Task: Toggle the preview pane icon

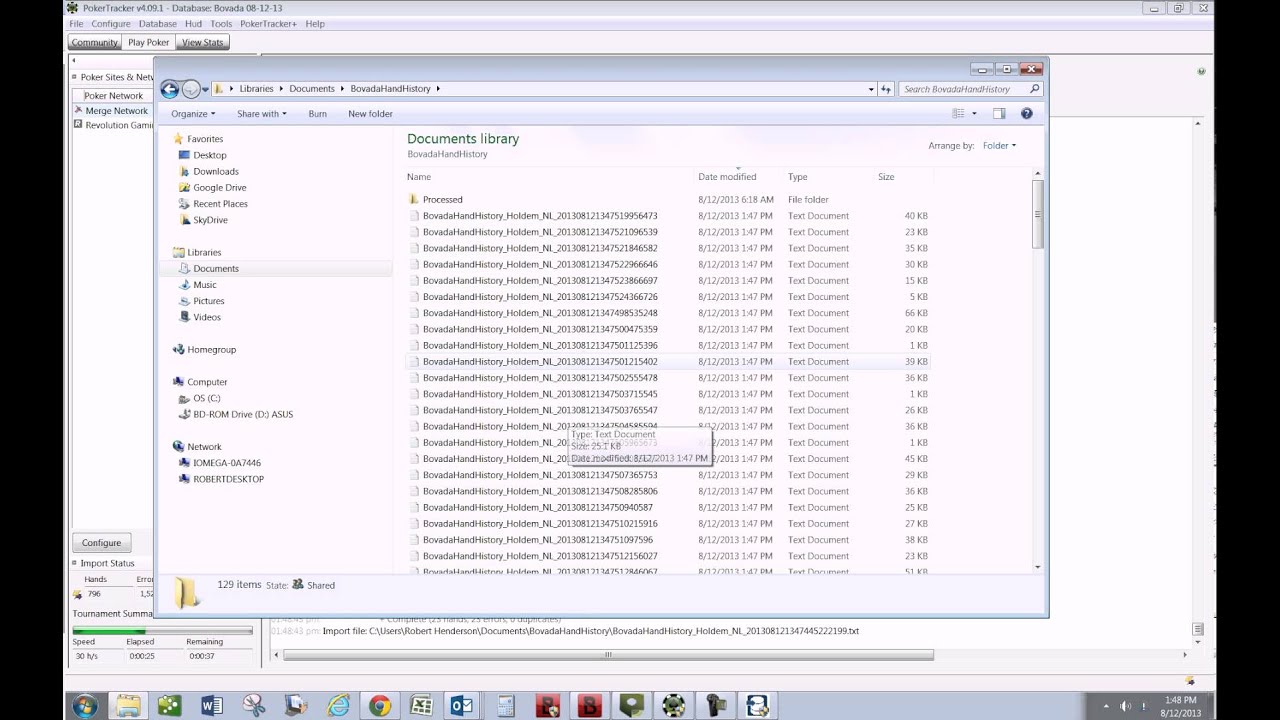Action: pyautogui.click(x=998, y=114)
